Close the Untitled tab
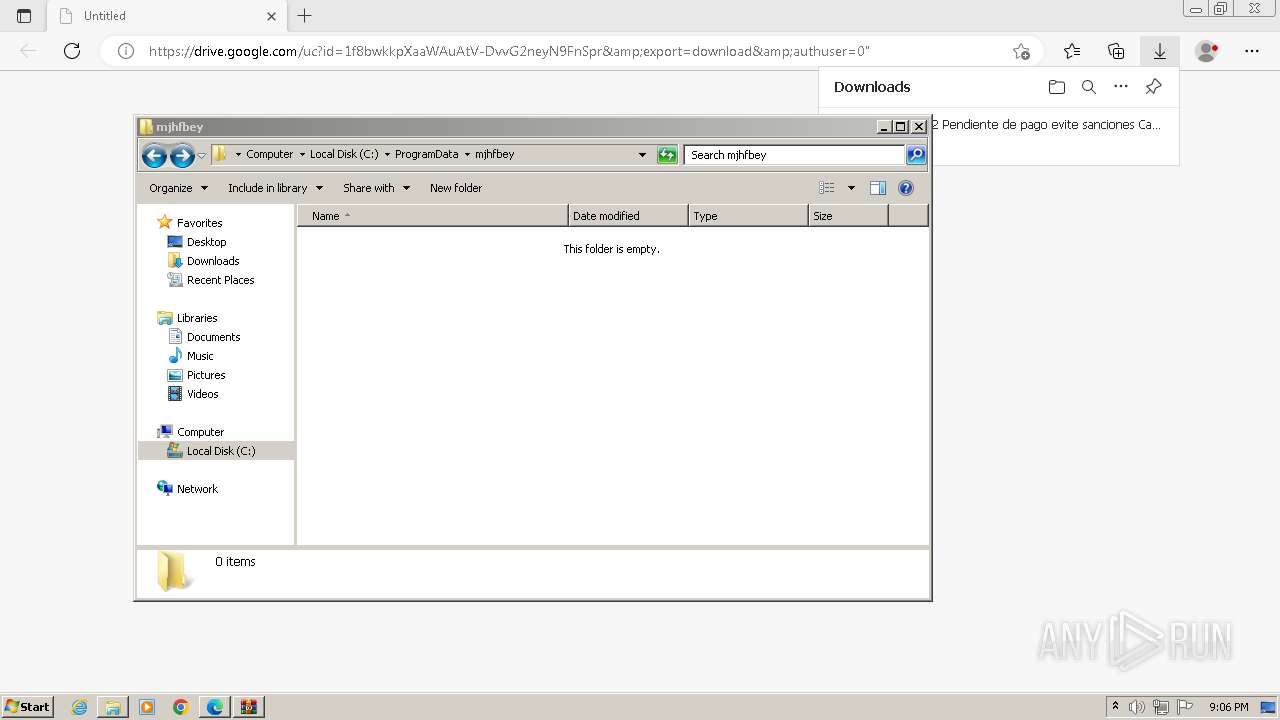The image size is (1280, 720). click(271, 16)
